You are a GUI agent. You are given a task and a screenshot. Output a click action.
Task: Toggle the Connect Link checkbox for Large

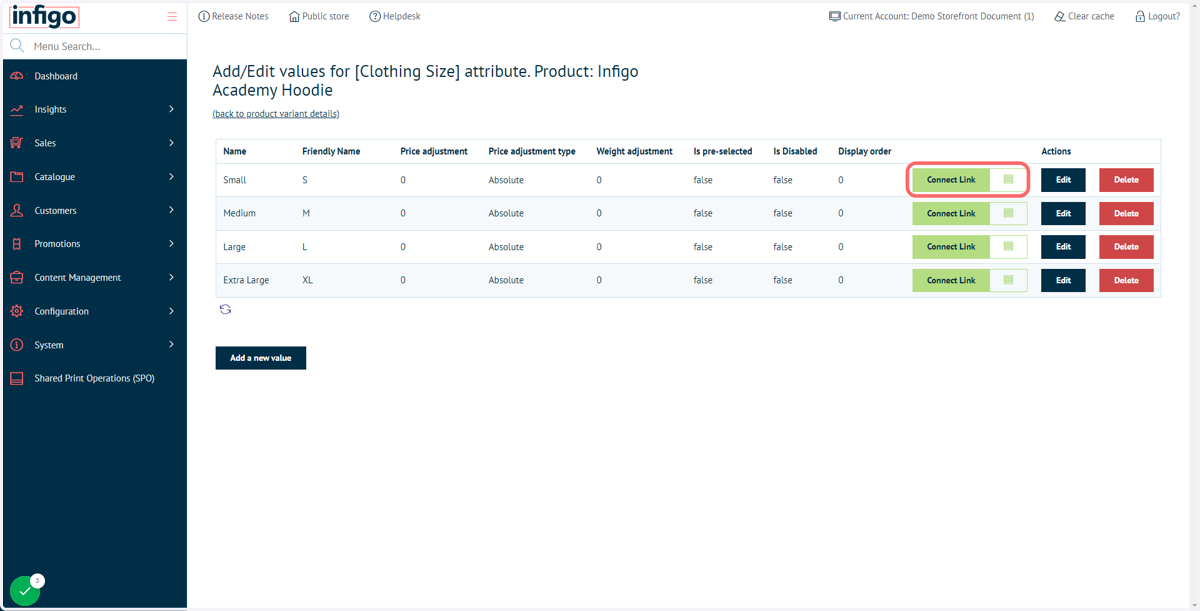tap(1008, 247)
